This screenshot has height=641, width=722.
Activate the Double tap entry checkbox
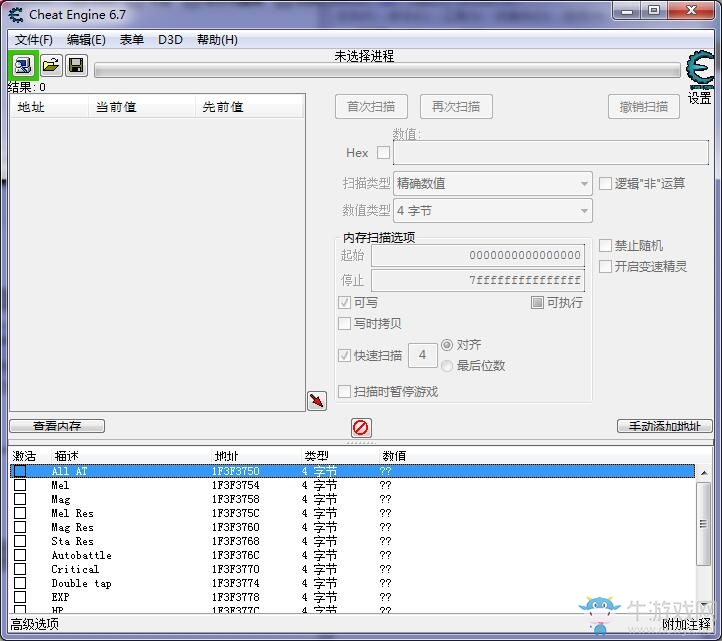(20, 583)
